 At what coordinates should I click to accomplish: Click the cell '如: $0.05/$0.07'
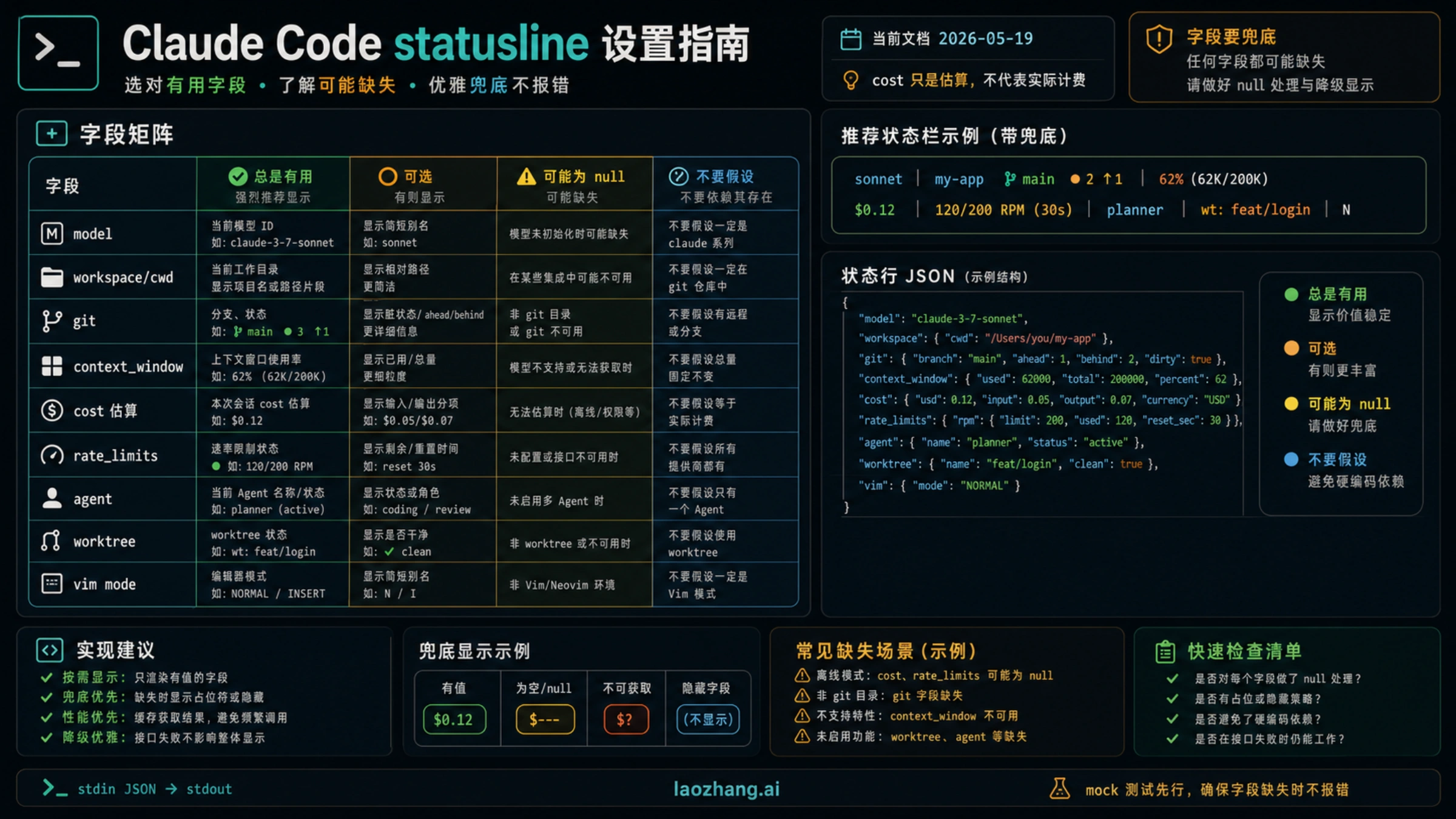[408, 420]
